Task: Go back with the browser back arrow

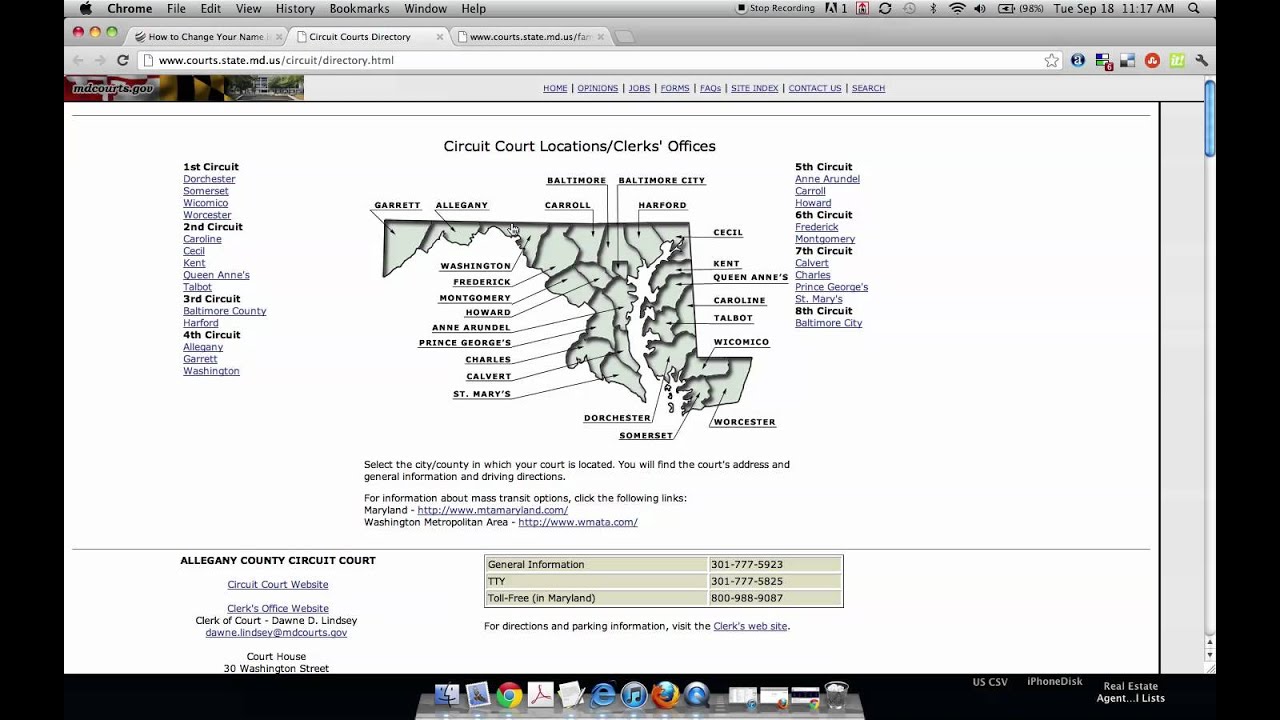Action: coord(79,60)
